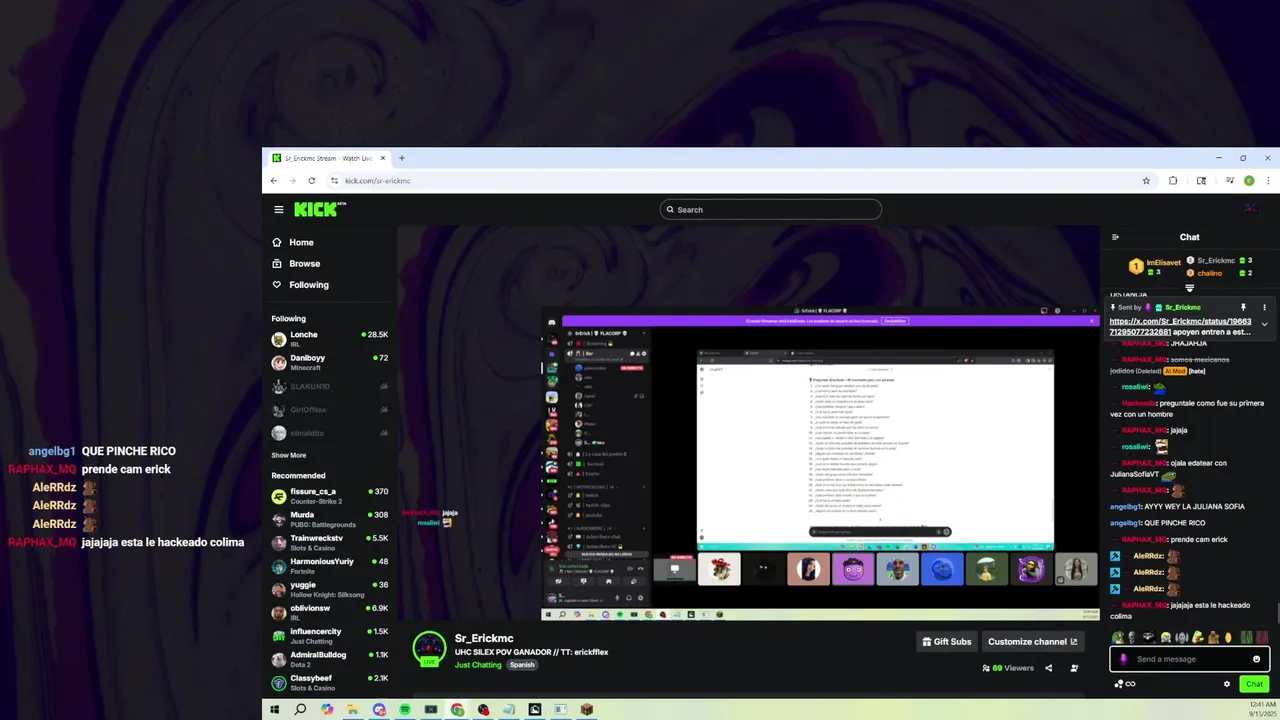Open yuggie recommended channel
The image size is (1280, 720).
pos(330,589)
